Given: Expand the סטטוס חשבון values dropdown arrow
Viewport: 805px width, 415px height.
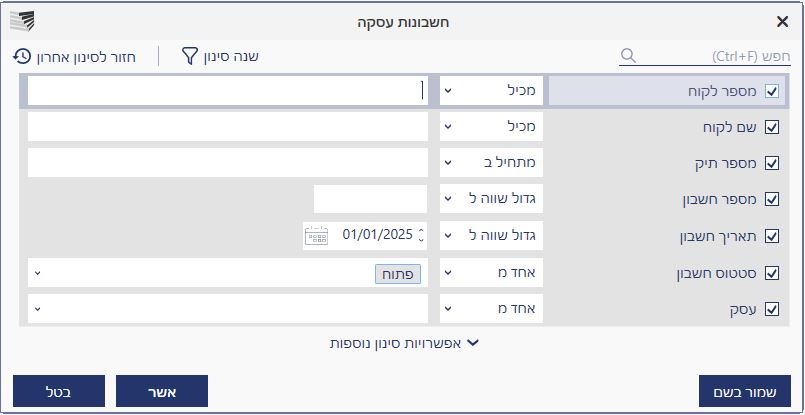Looking at the screenshot, I should tap(37, 273).
